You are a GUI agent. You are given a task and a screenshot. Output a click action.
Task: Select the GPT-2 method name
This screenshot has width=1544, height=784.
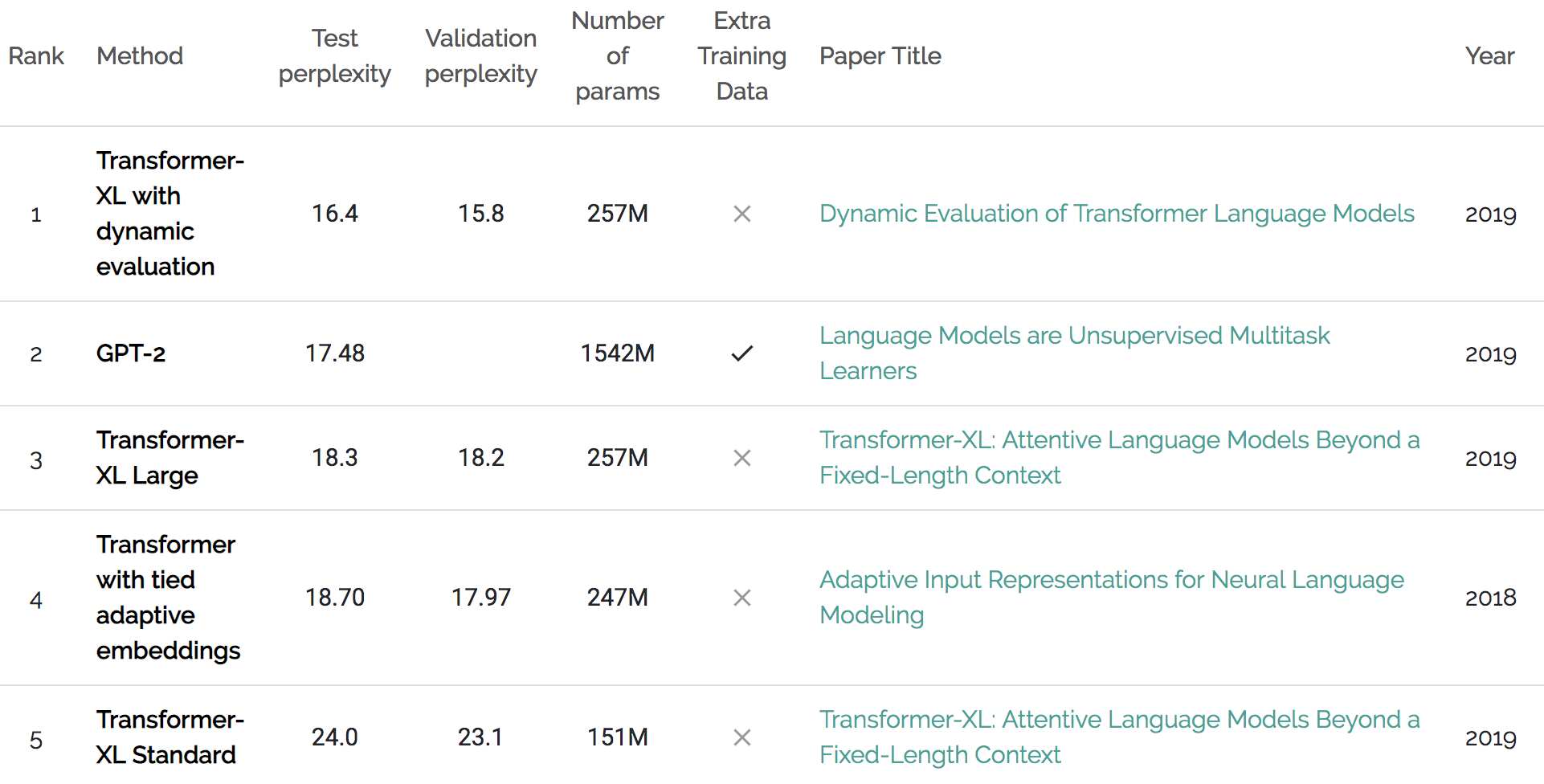point(131,353)
